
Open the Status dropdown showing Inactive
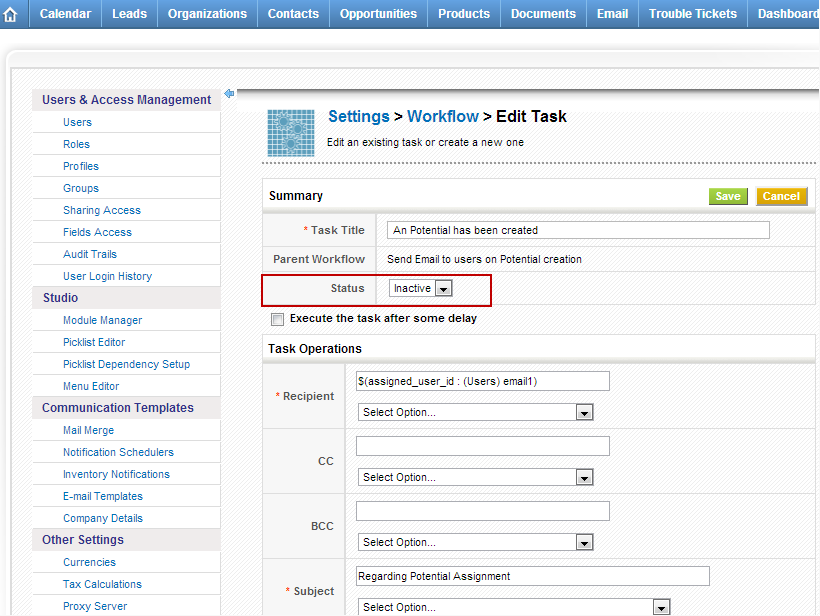[421, 288]
